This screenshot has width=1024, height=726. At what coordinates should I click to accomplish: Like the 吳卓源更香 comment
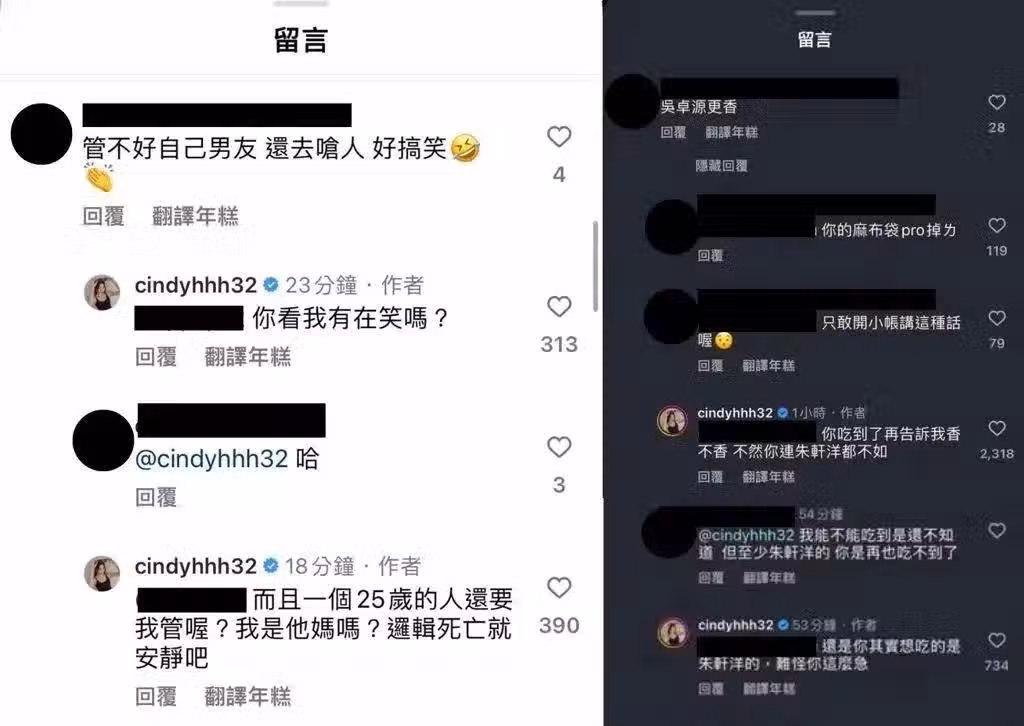pos(997,102)
